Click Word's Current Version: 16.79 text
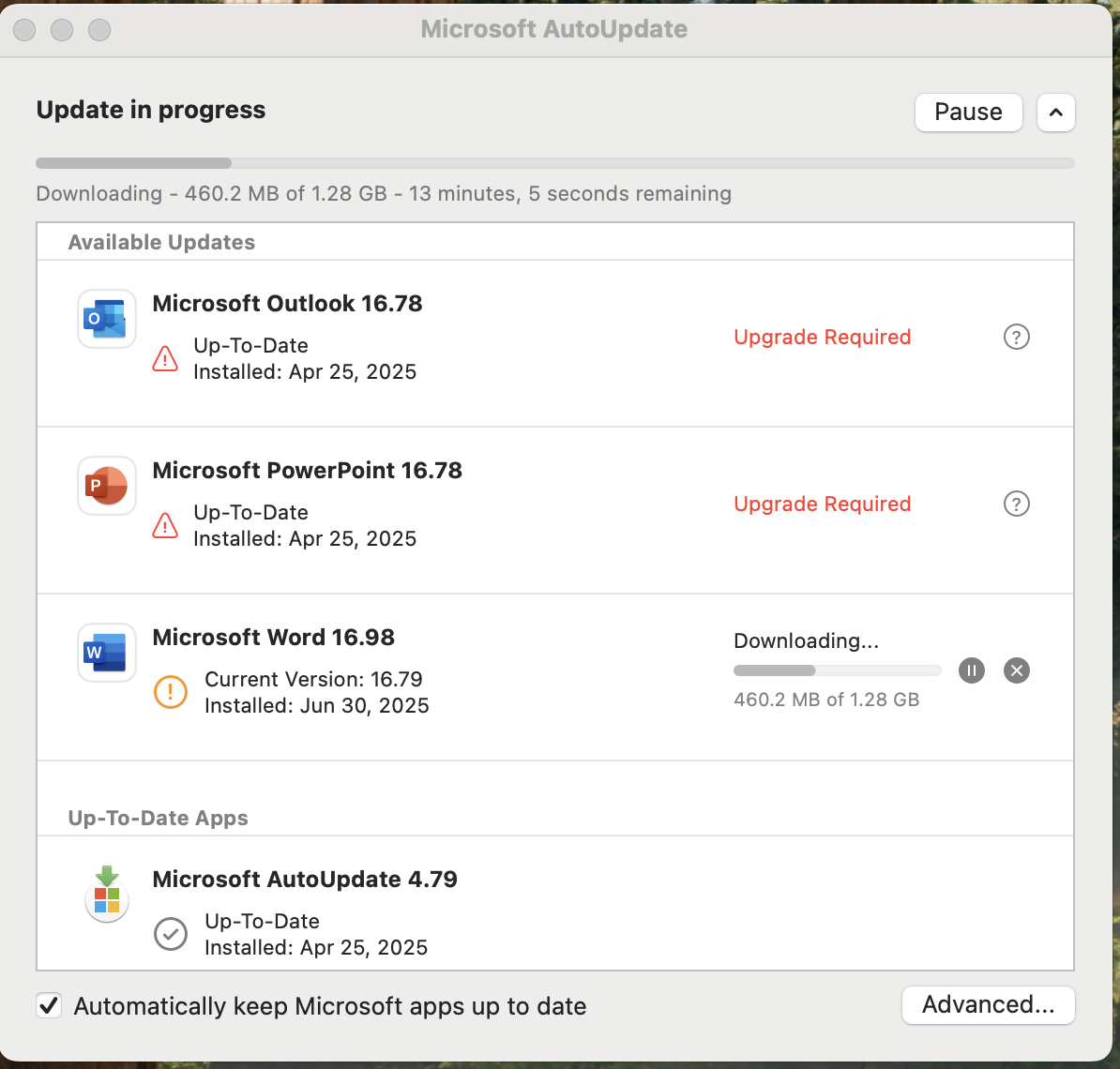 click(x=313, y=679)
